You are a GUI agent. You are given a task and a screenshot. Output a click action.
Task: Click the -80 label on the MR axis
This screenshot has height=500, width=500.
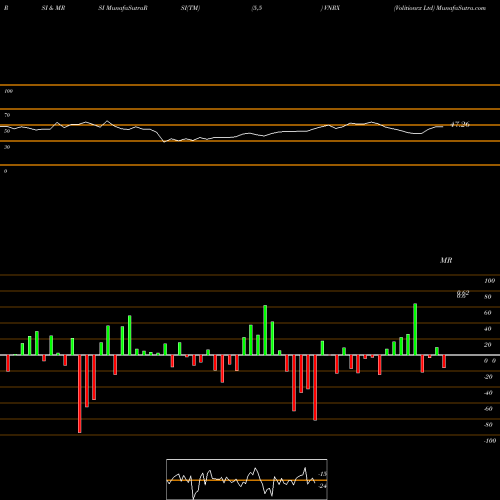point(488,425)
